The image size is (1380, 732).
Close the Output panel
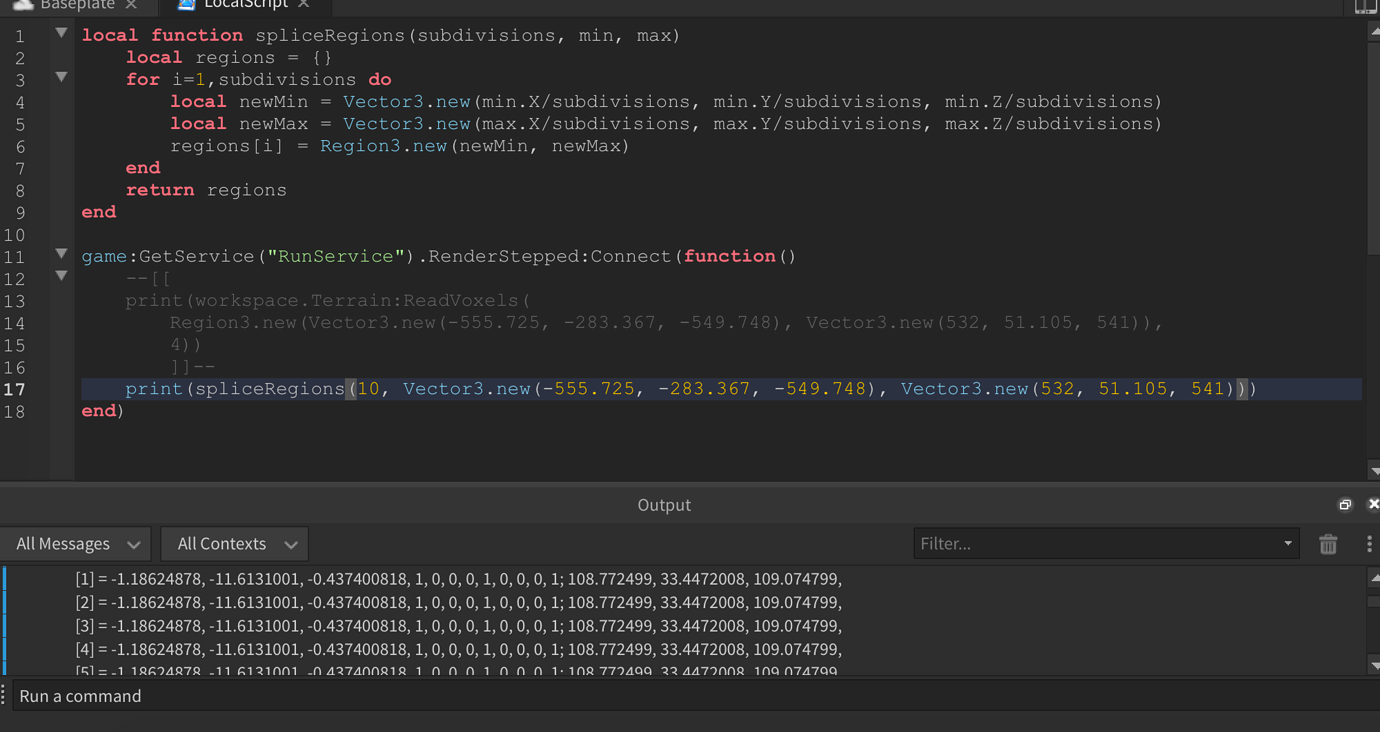click(1373, 505)
